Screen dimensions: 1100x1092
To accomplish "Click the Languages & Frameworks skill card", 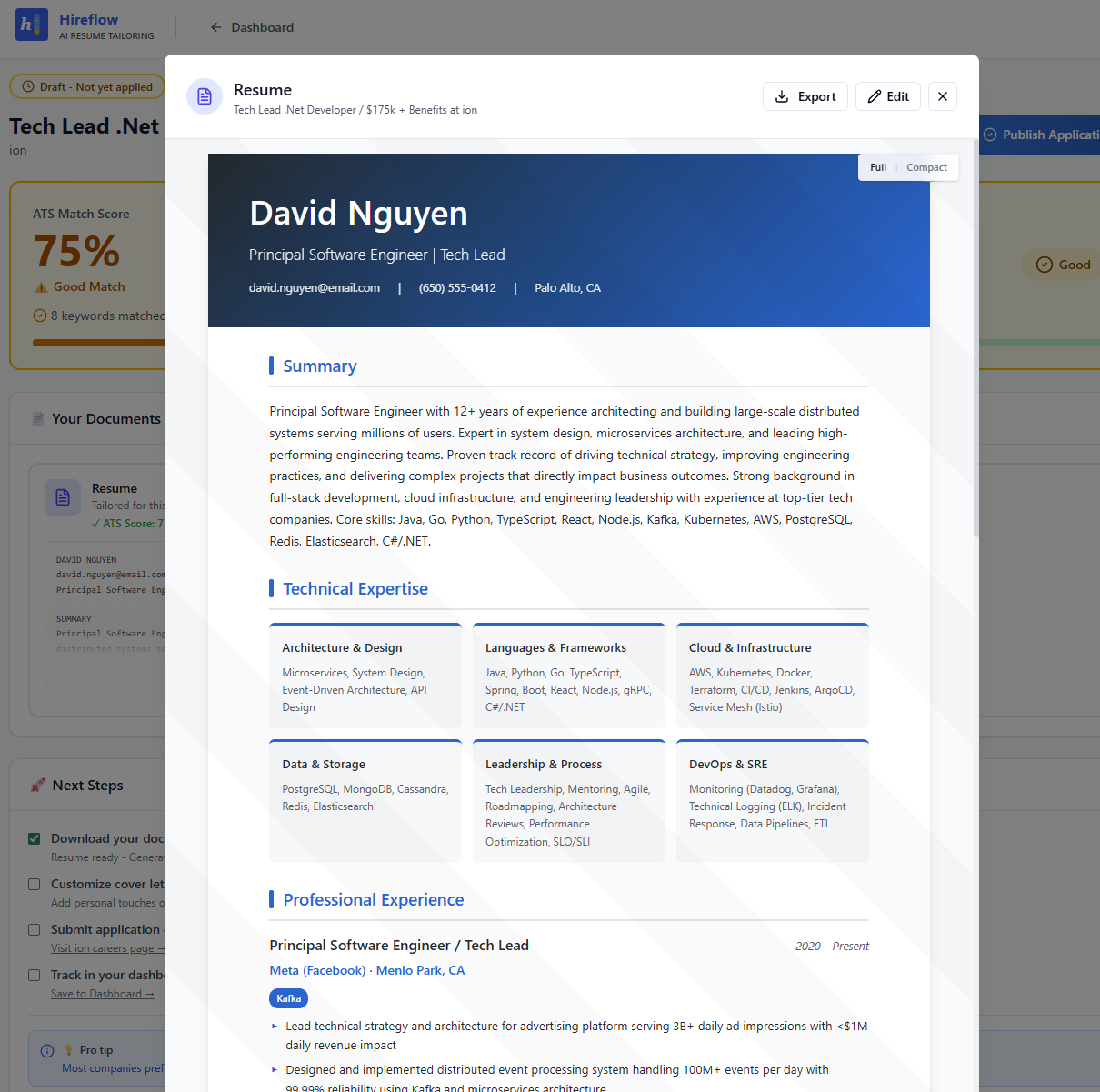I will [569, 676].
